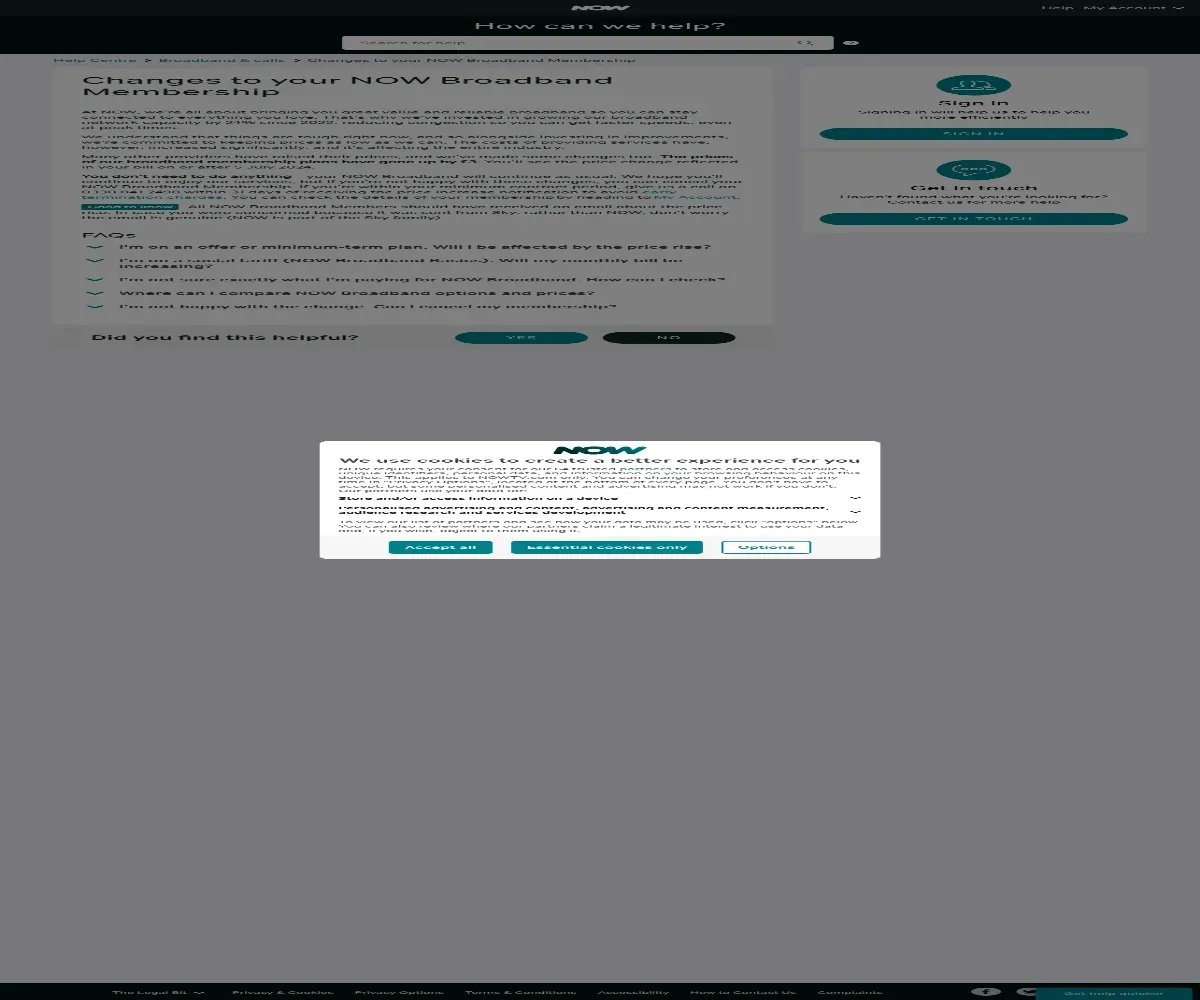Accept all cookies in the consent dialog

pos(440,547)
